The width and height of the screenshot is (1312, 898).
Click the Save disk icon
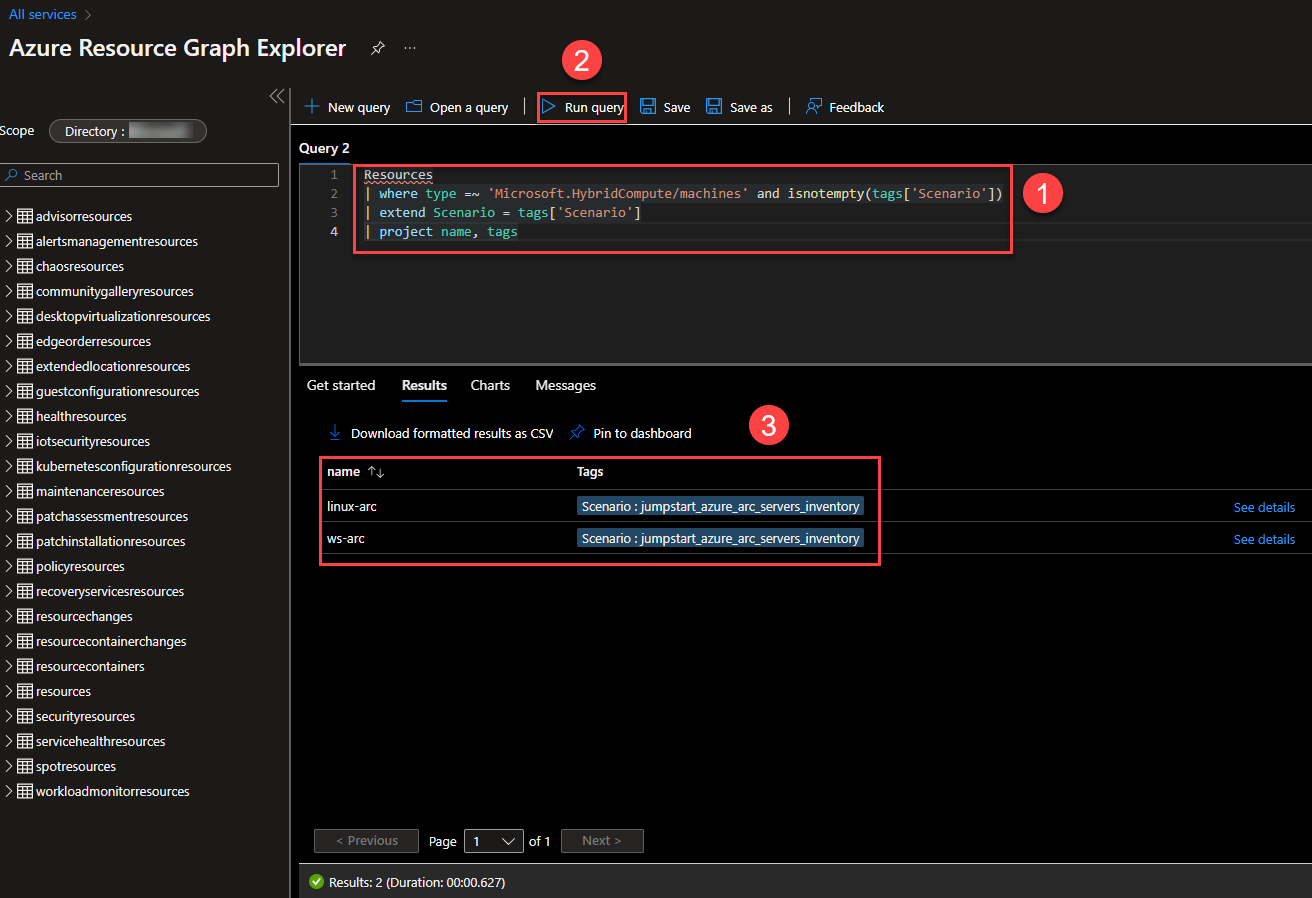tap(648, 107)
